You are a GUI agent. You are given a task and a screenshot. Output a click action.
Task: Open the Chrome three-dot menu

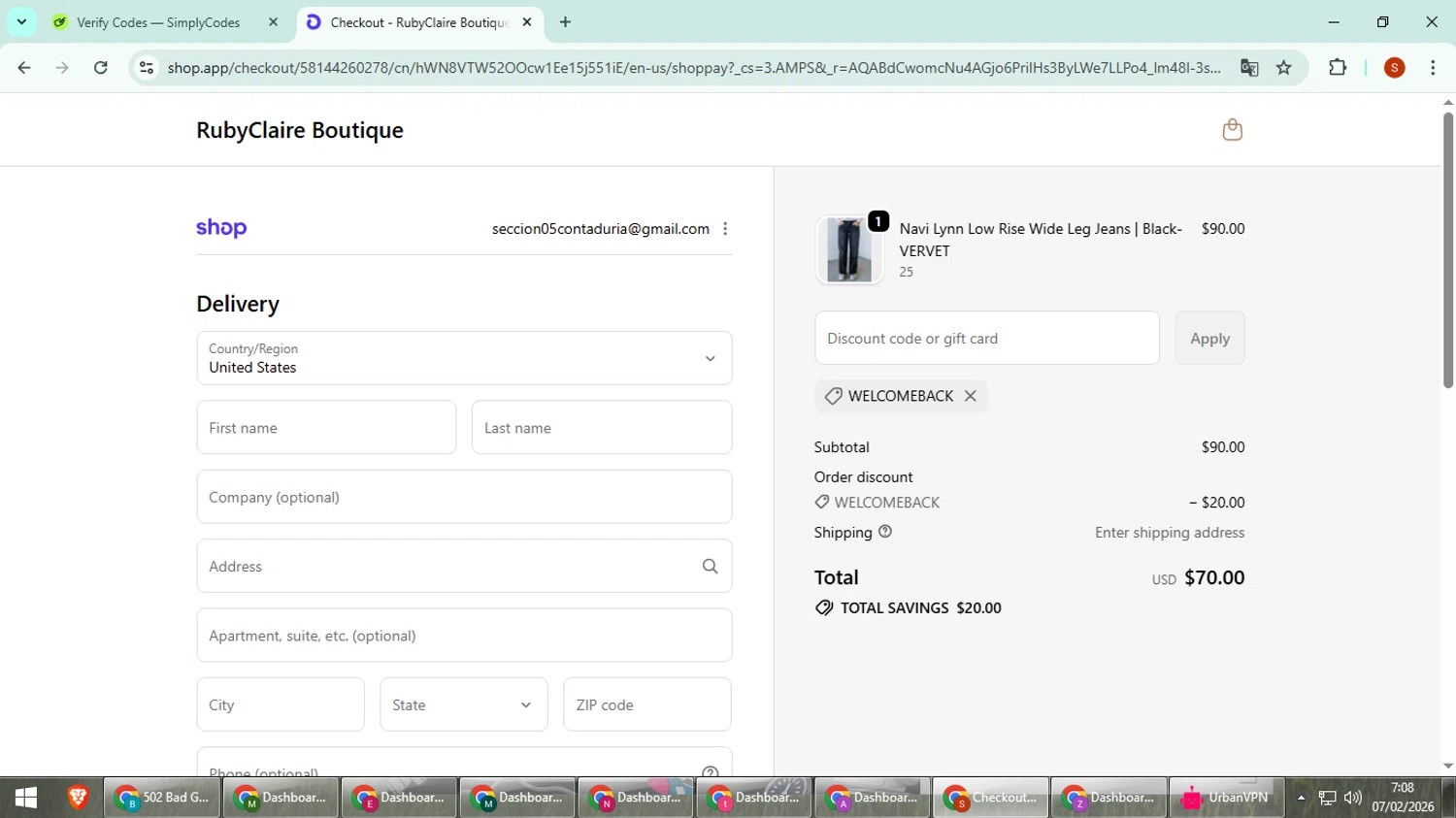click(1433, 67)
